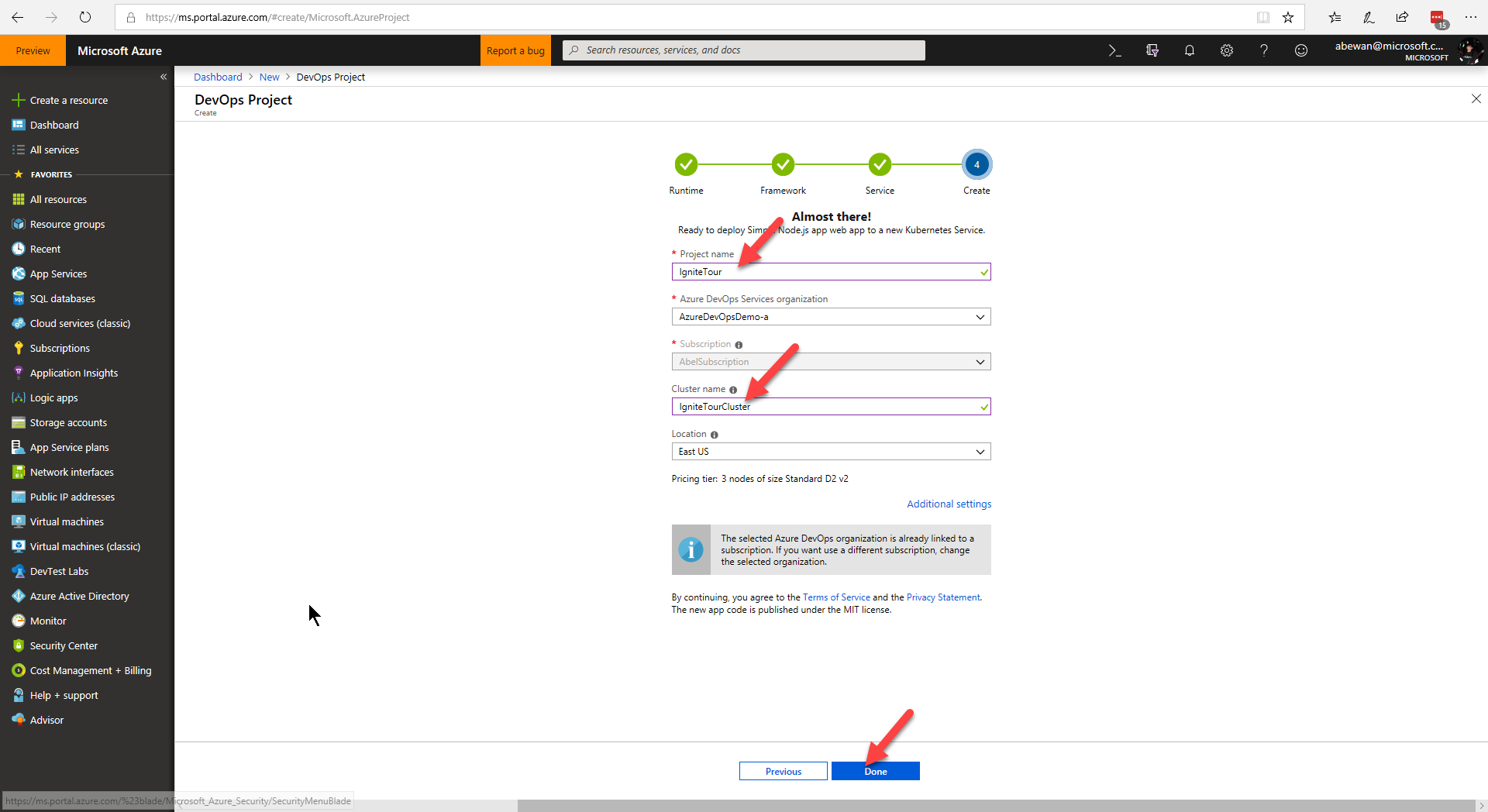Click the red browser extension icon

click(x=1438, y=19)
